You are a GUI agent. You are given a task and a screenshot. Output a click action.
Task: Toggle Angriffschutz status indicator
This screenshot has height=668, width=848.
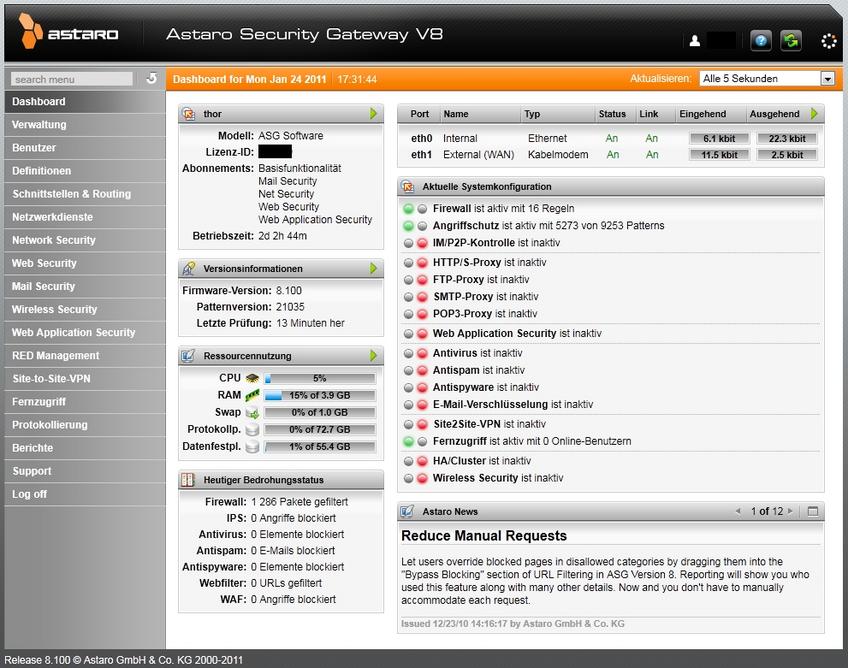[415, 226]
